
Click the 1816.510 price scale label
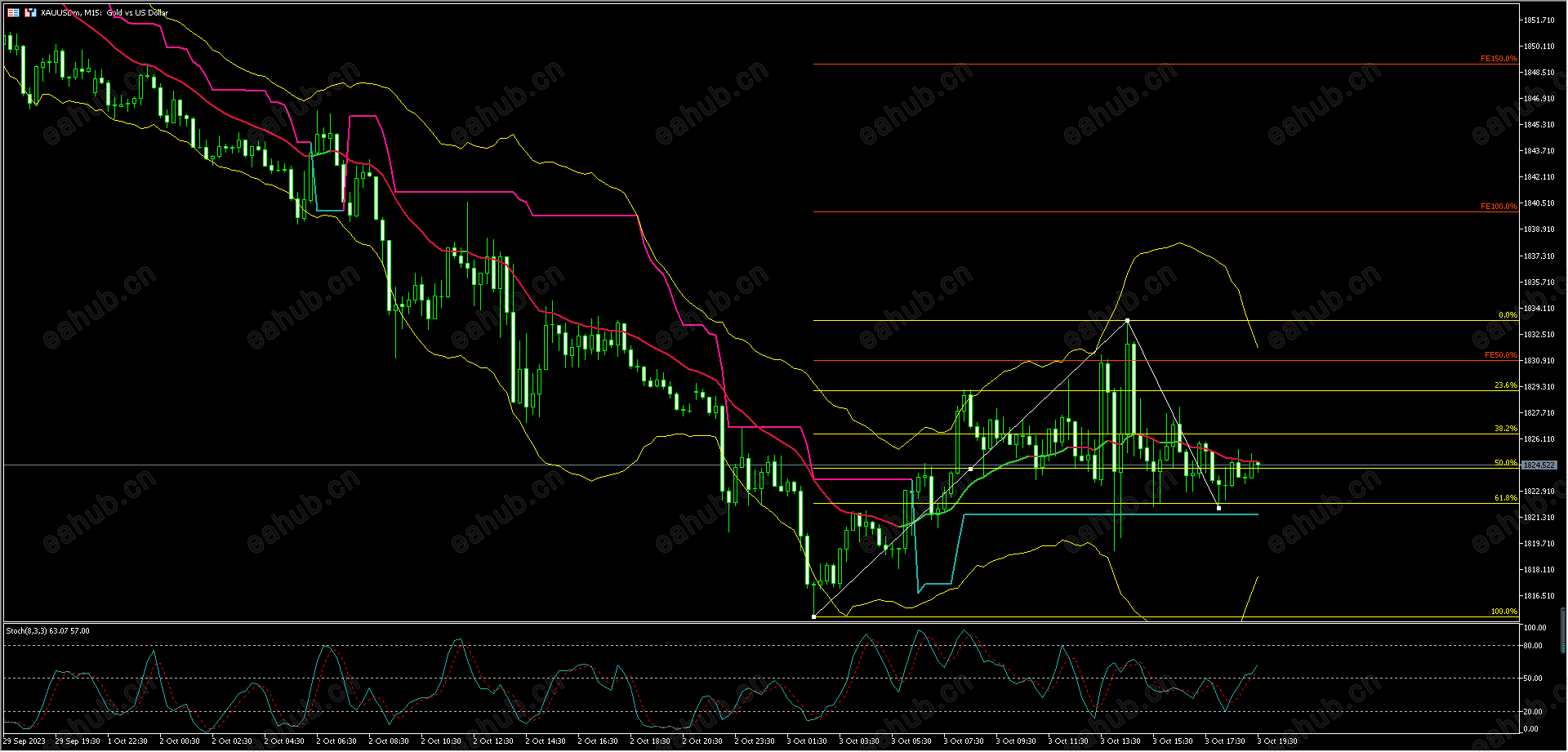[1539, 596]
